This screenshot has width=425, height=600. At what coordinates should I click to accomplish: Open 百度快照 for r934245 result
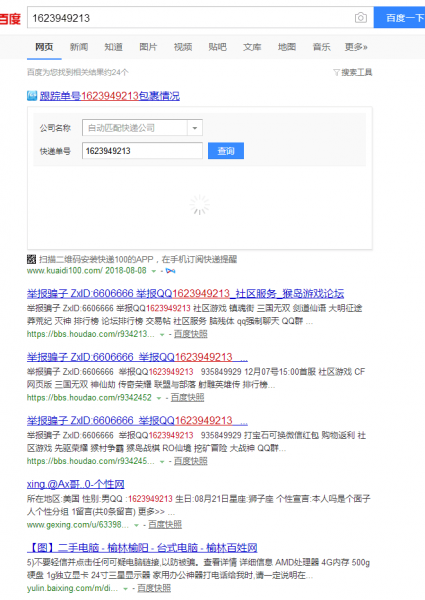pos(191,461)
